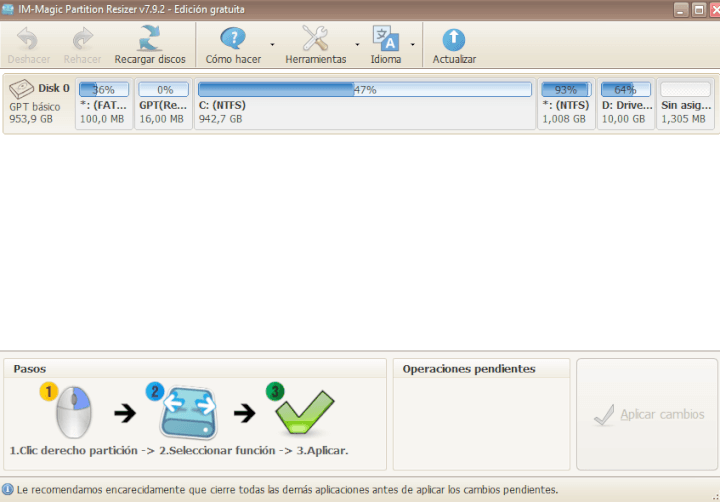The image size is (720, 502).
Task: Maximize the Partition Resizer window
Action: (x=699, y=10)
